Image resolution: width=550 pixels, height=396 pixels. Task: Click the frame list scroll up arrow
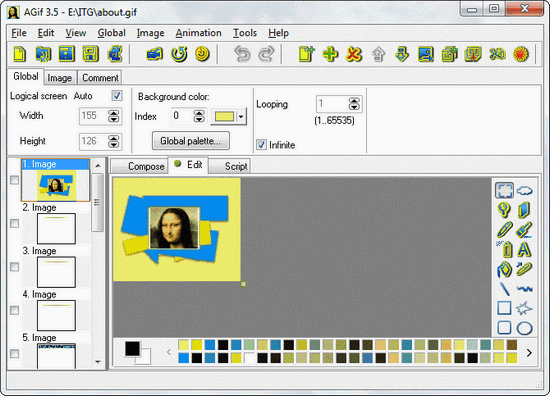tap(98, 165)
